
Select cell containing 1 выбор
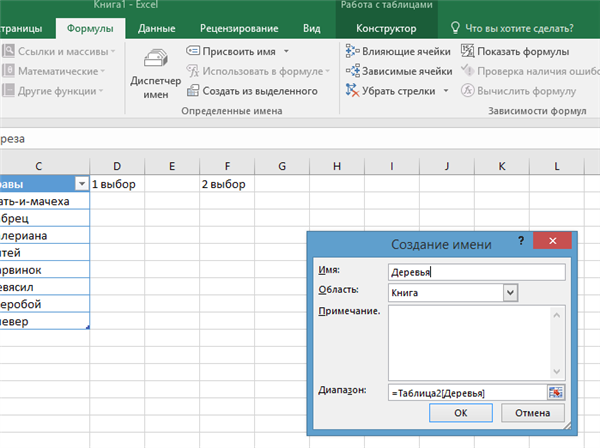point(117,184)
